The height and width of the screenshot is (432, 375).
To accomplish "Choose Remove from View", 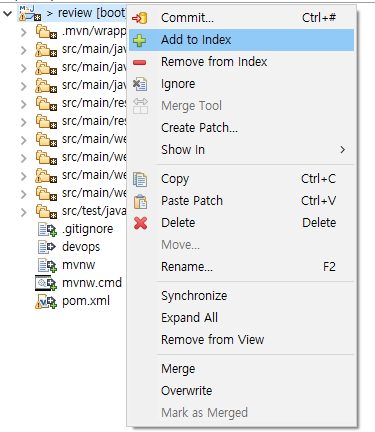I will (x=212, y=340).
